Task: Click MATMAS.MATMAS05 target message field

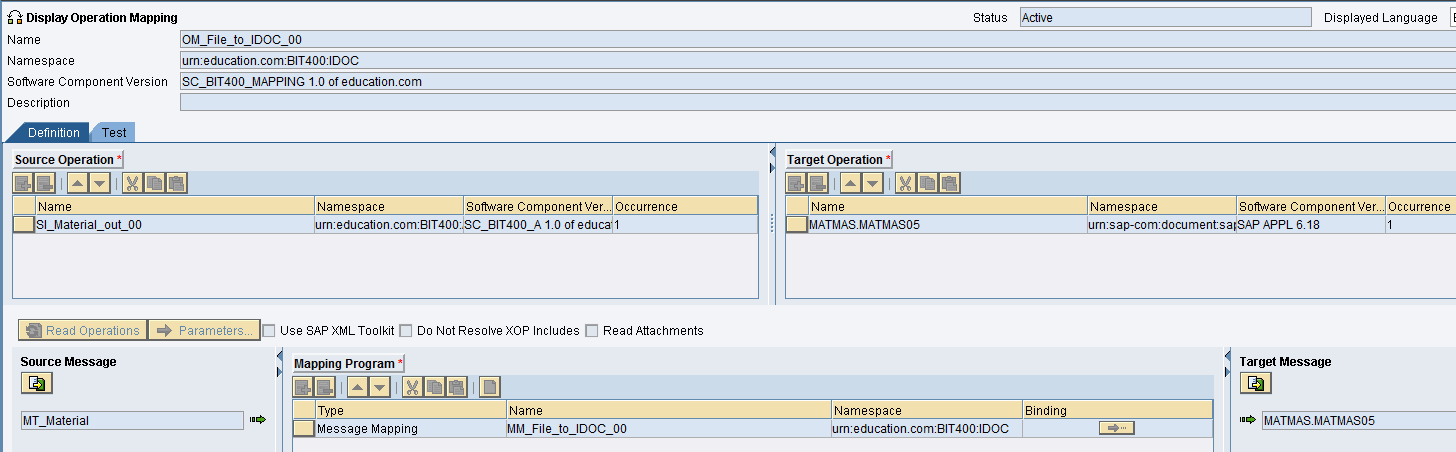Action: pos(1359,421)
